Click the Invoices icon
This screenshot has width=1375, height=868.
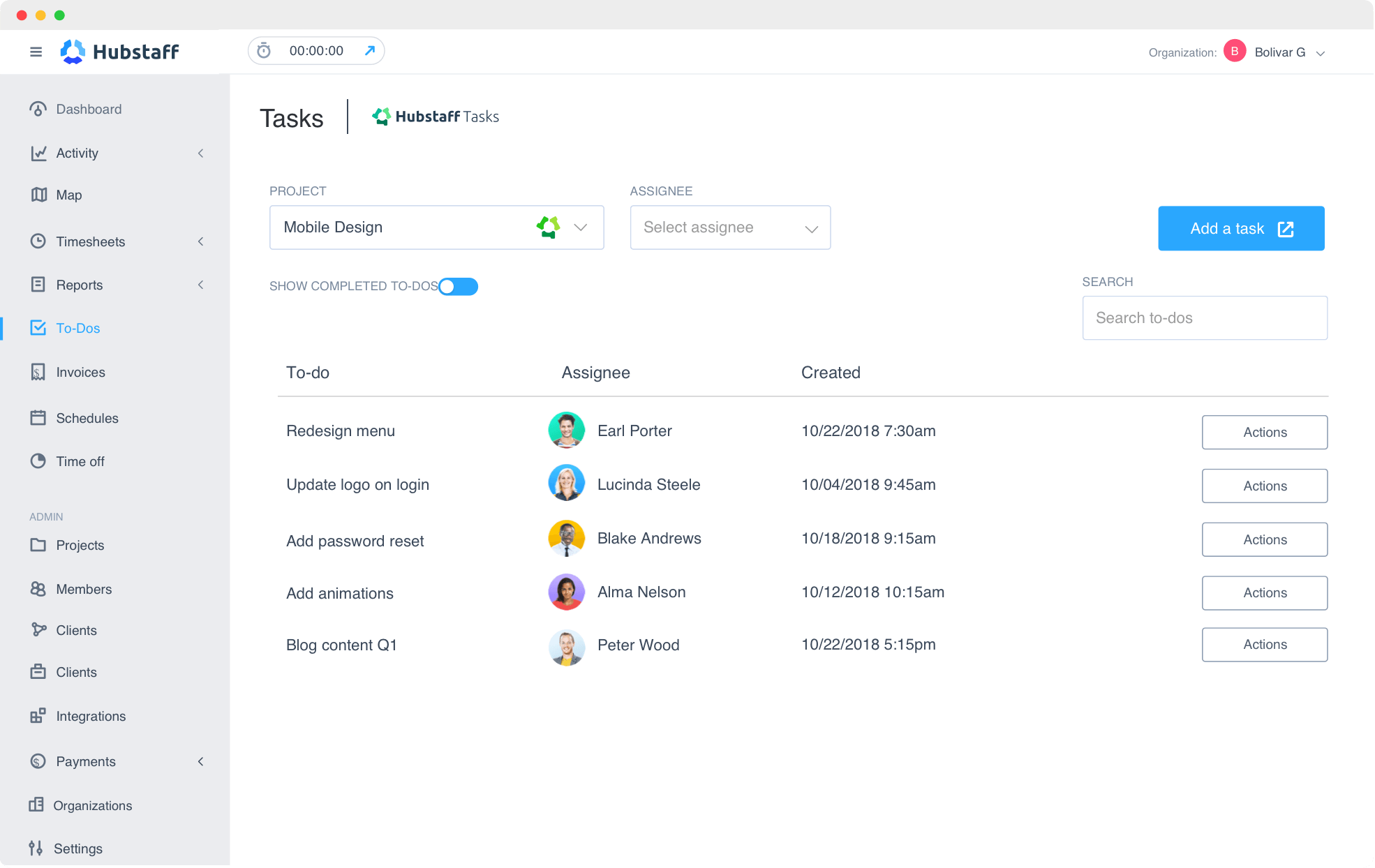coord(38,372)
